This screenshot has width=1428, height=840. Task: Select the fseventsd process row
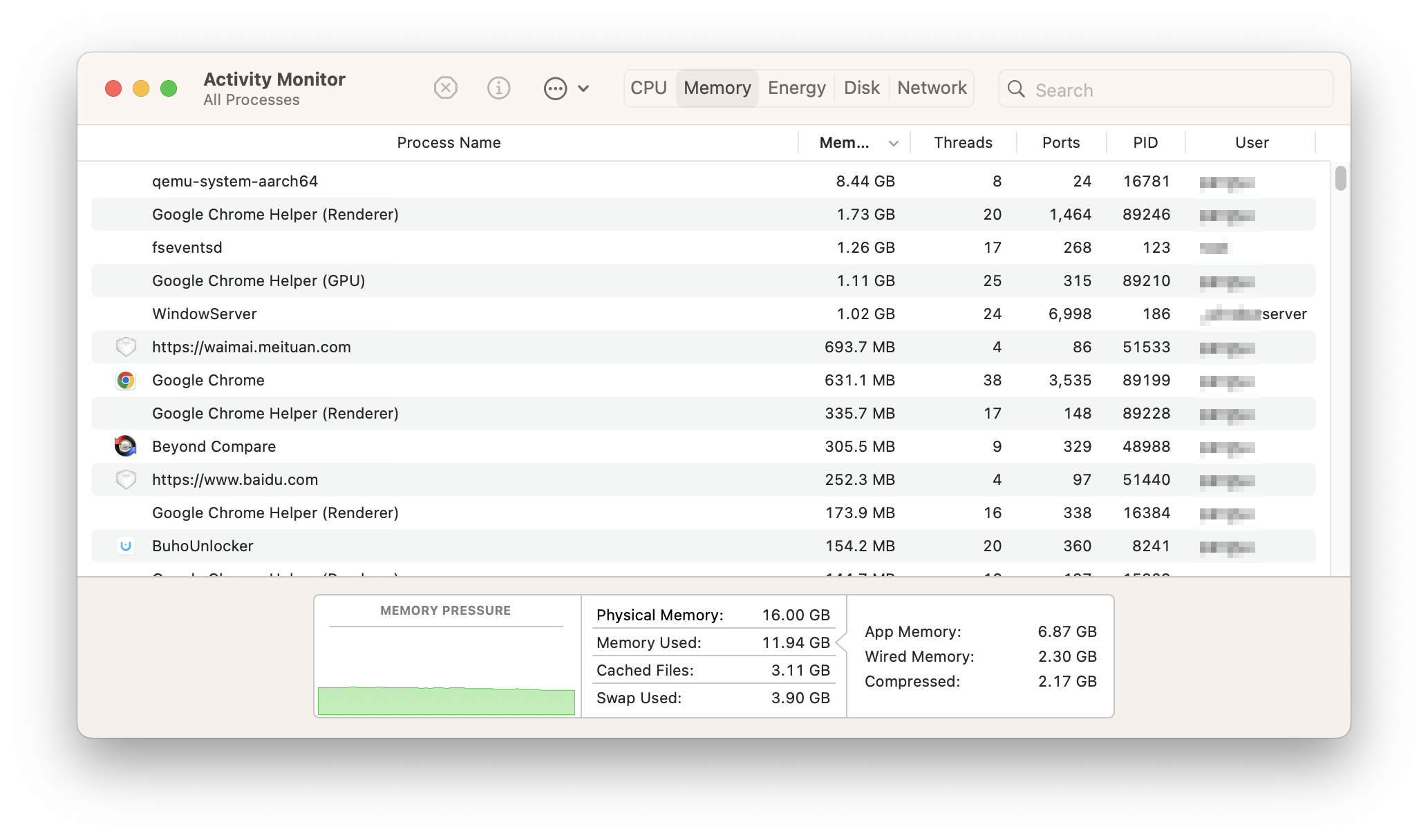pyautogui.click(x=703, y=247)
